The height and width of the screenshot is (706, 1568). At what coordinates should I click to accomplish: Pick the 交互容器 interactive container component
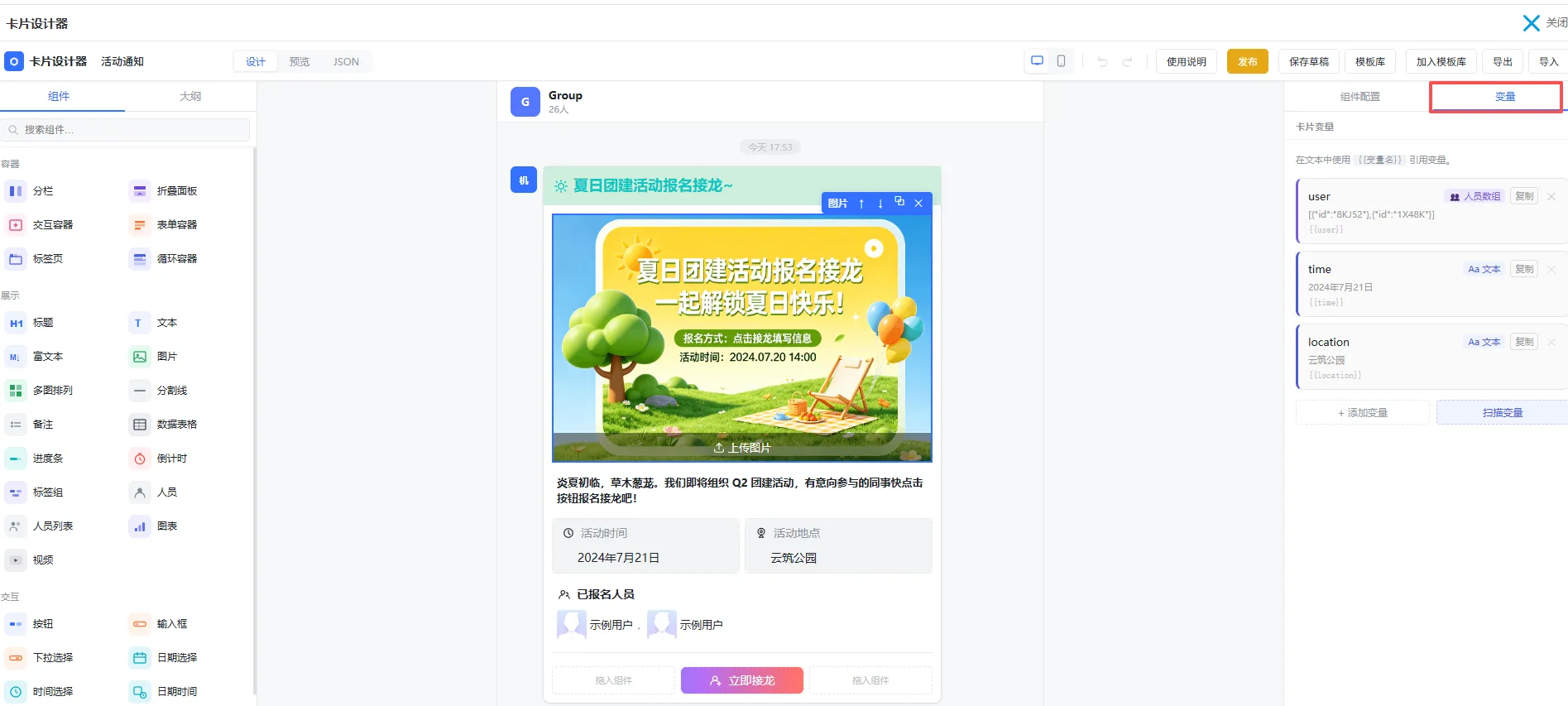[x=40, y=225]
